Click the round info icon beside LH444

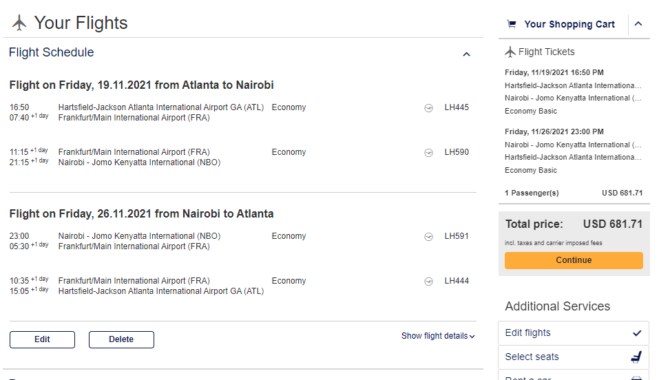pos(428,281)
